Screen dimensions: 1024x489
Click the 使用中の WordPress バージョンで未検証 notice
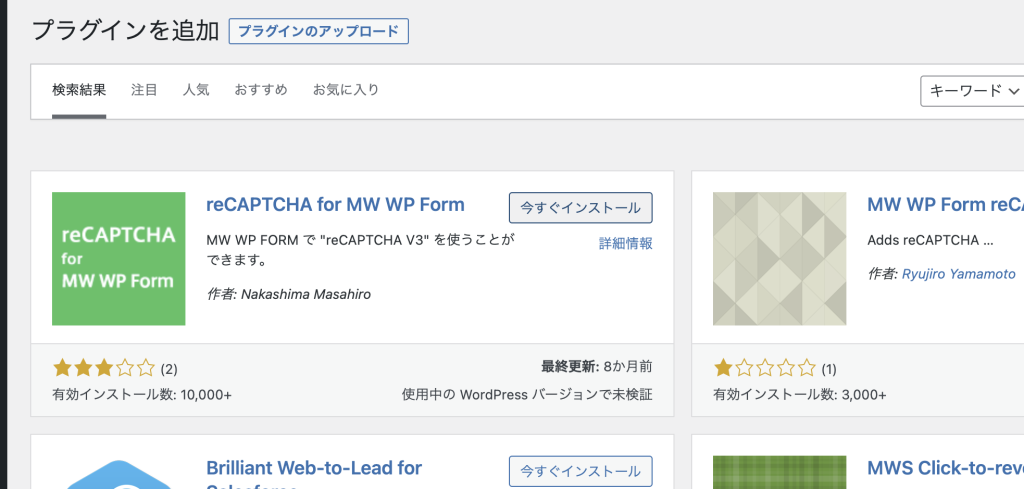point(527,395)
